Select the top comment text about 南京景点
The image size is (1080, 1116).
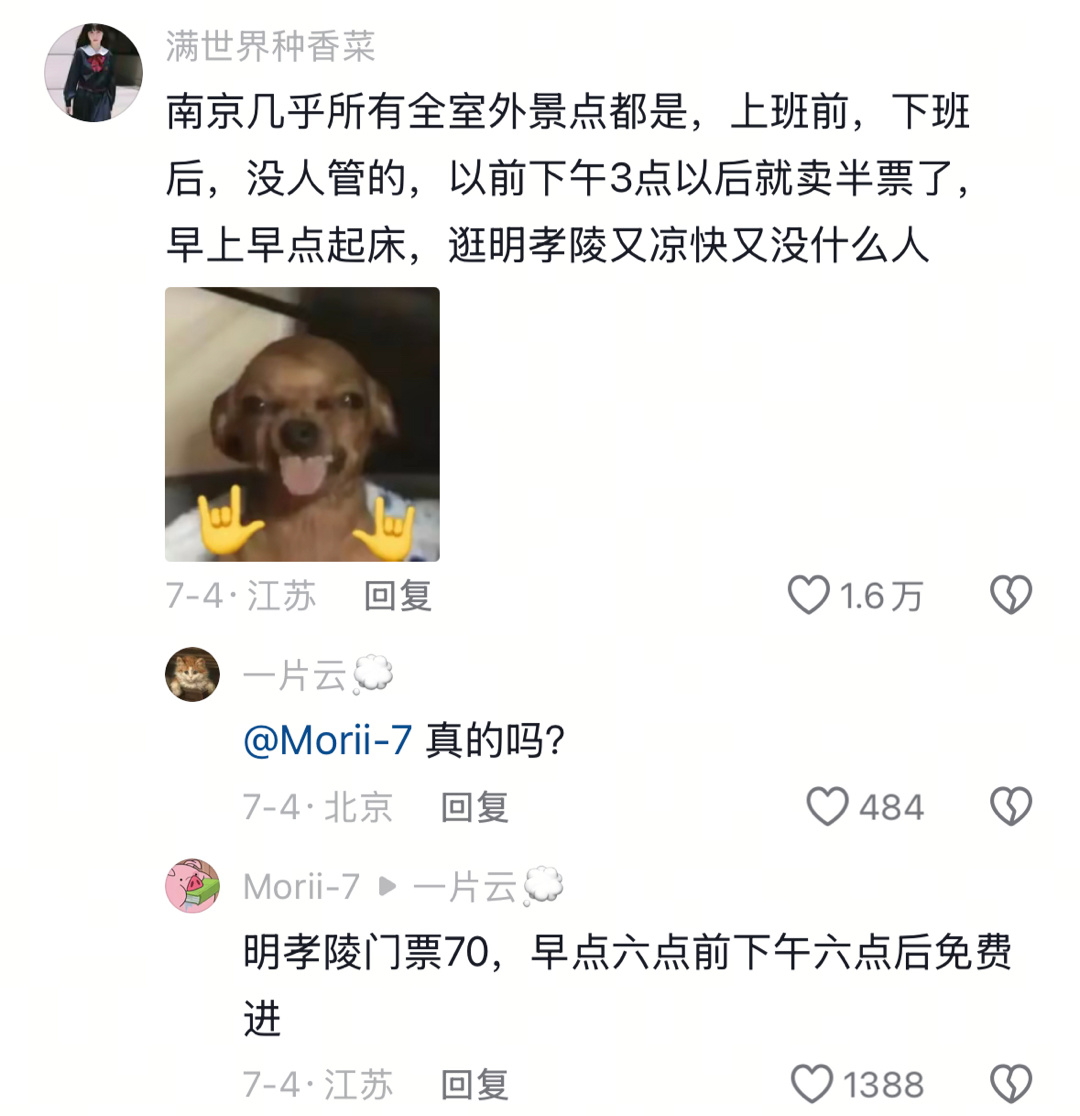(568, 179)
